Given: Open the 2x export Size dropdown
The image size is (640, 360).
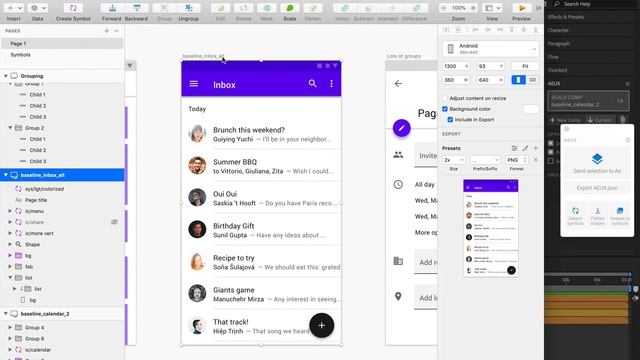Looking at the screenshot, I should (453, 160).
